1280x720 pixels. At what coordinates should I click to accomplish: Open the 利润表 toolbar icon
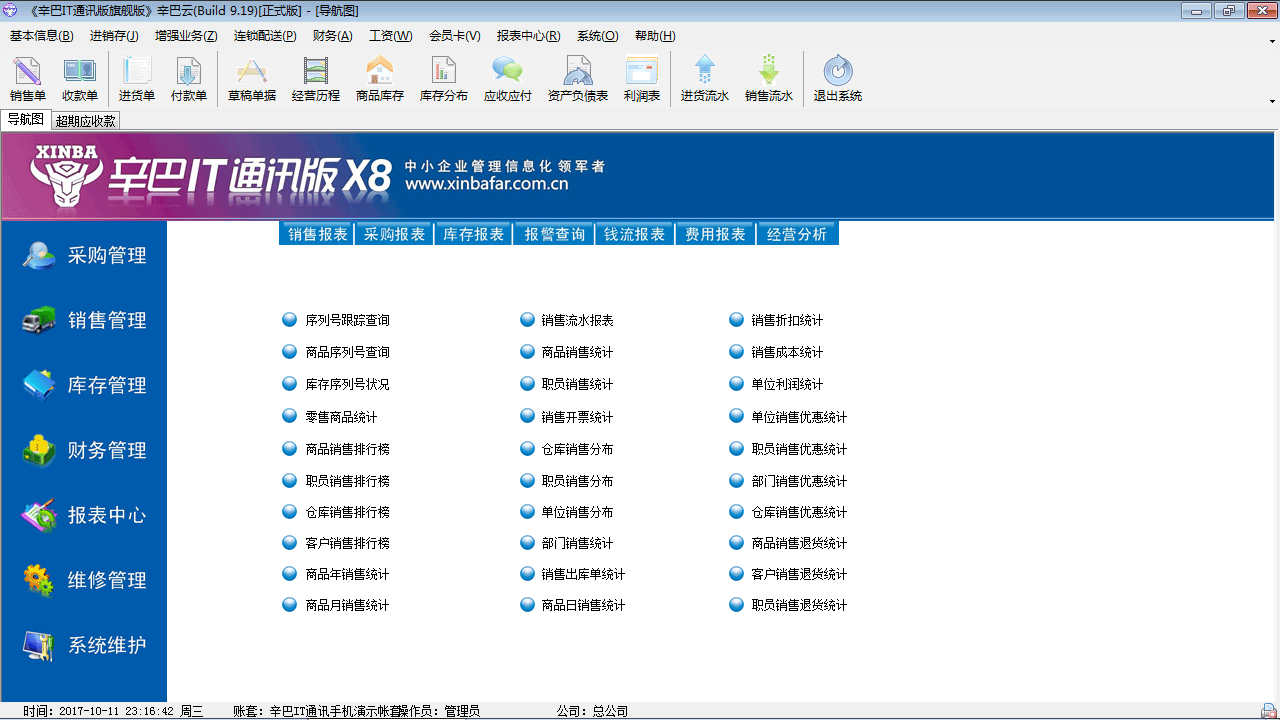tap(642, 79)
